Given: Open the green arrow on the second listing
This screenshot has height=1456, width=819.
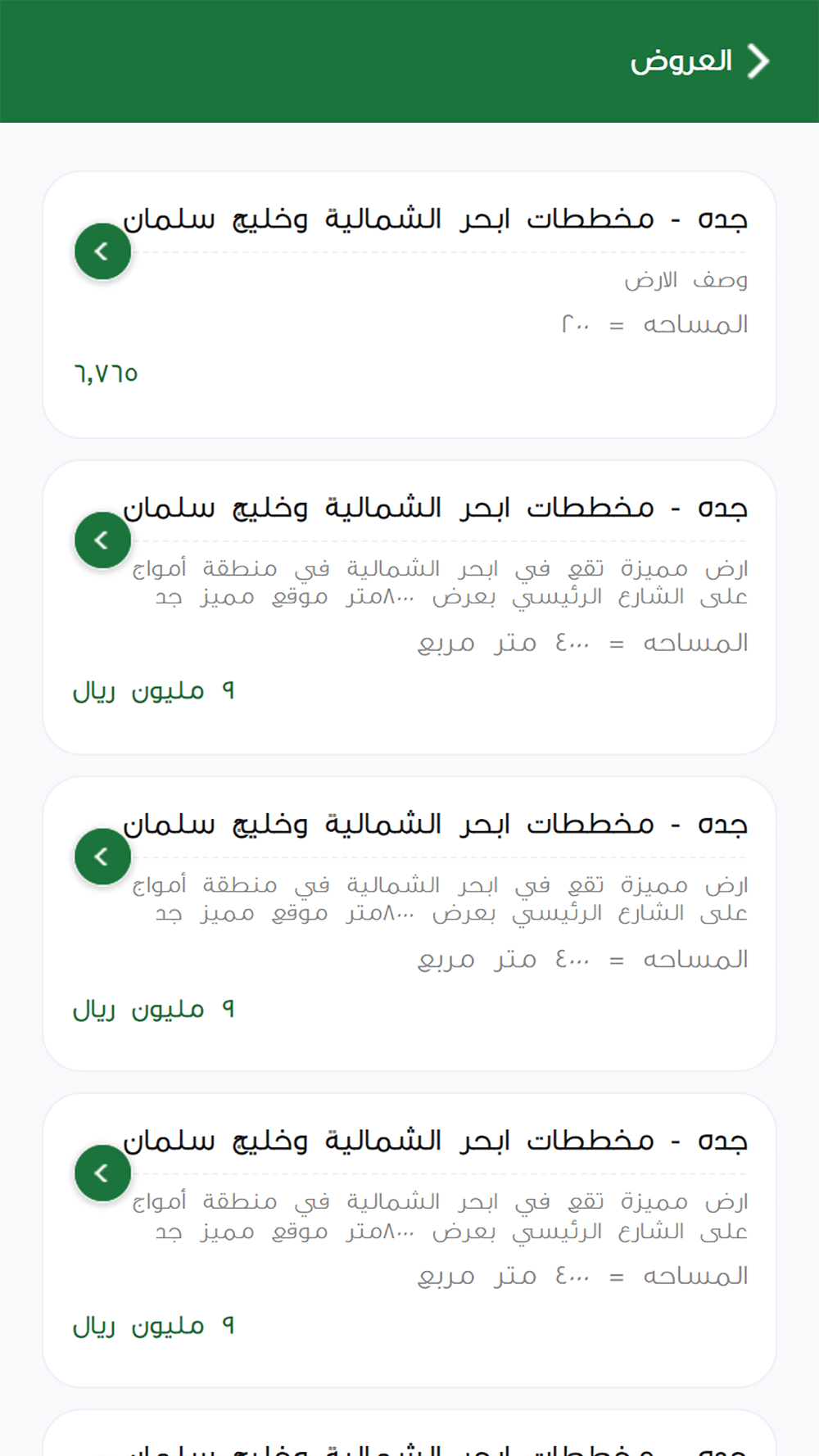Looking at the screenshot, I should coord(102,540).
